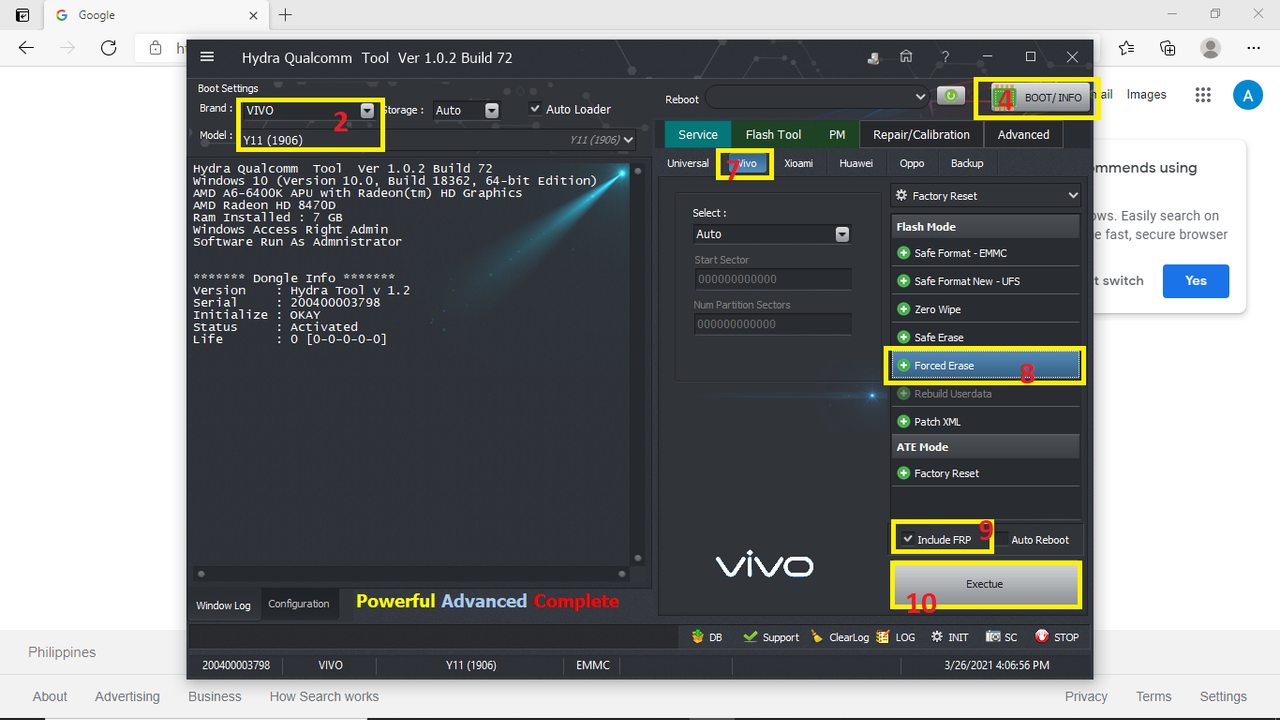Toggle the Auto Reboot checkbox
The width and height of the screenshot is (1280, 720).
pos(1003,539)
